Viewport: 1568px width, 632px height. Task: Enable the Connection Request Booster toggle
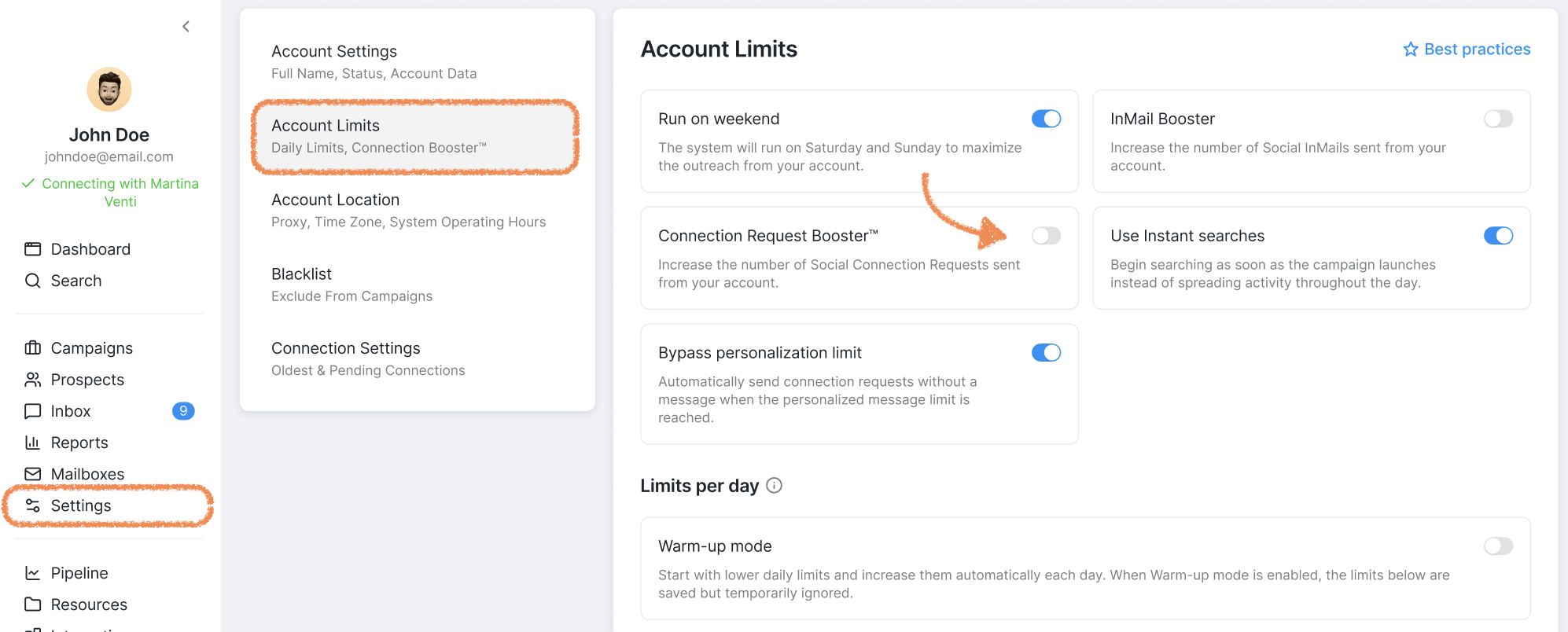point(1046,236)
